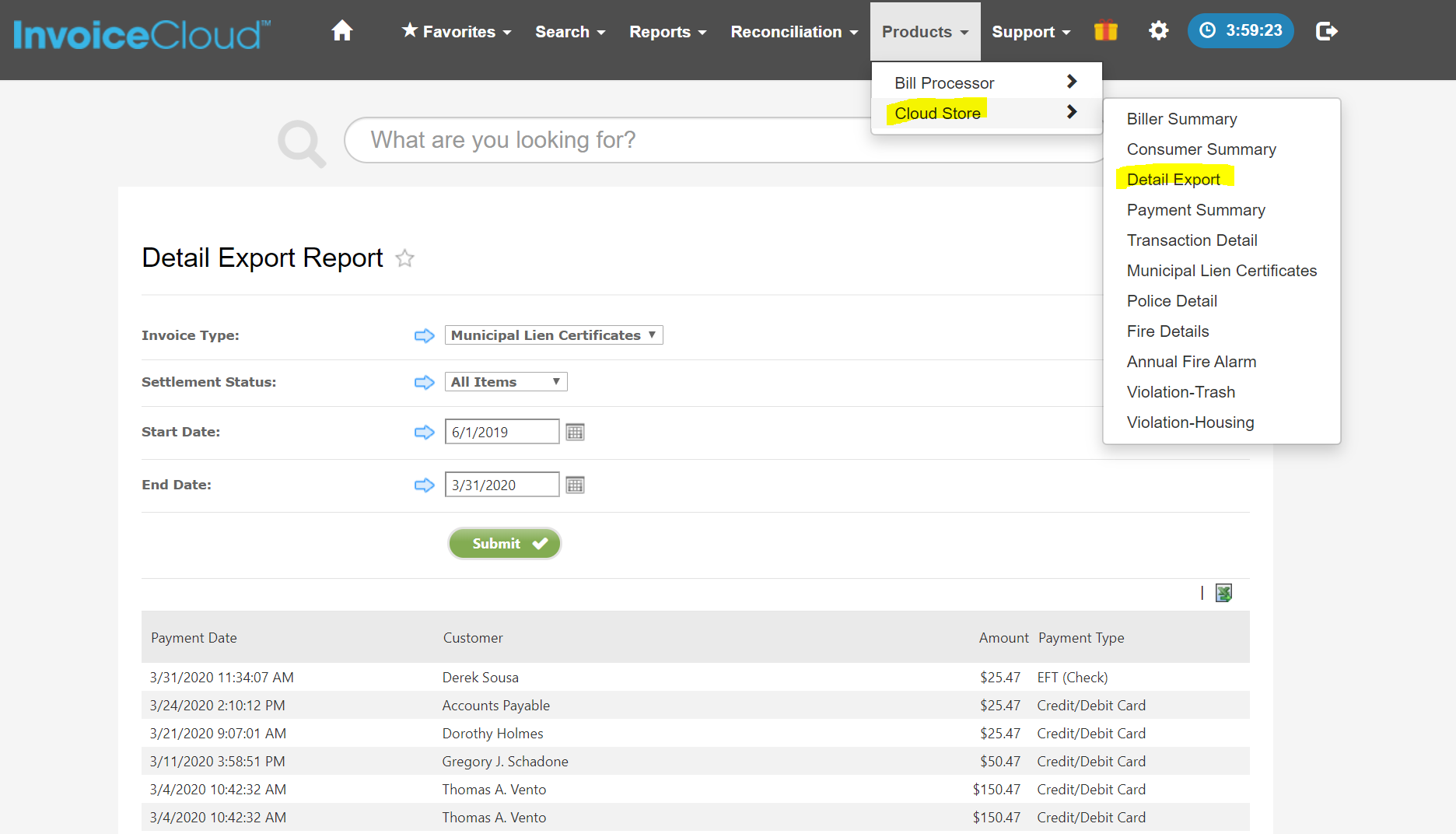This screenshot has height=834, width=1456.
Task: Click the 3/21/2020 9:07:01 AM payment date
Action: pyautogui.click(x=218, y=734)
